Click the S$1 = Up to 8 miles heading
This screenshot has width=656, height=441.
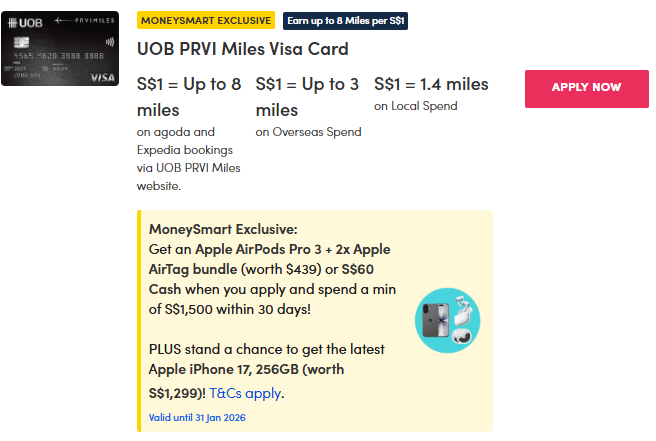(x=187, y=96)
